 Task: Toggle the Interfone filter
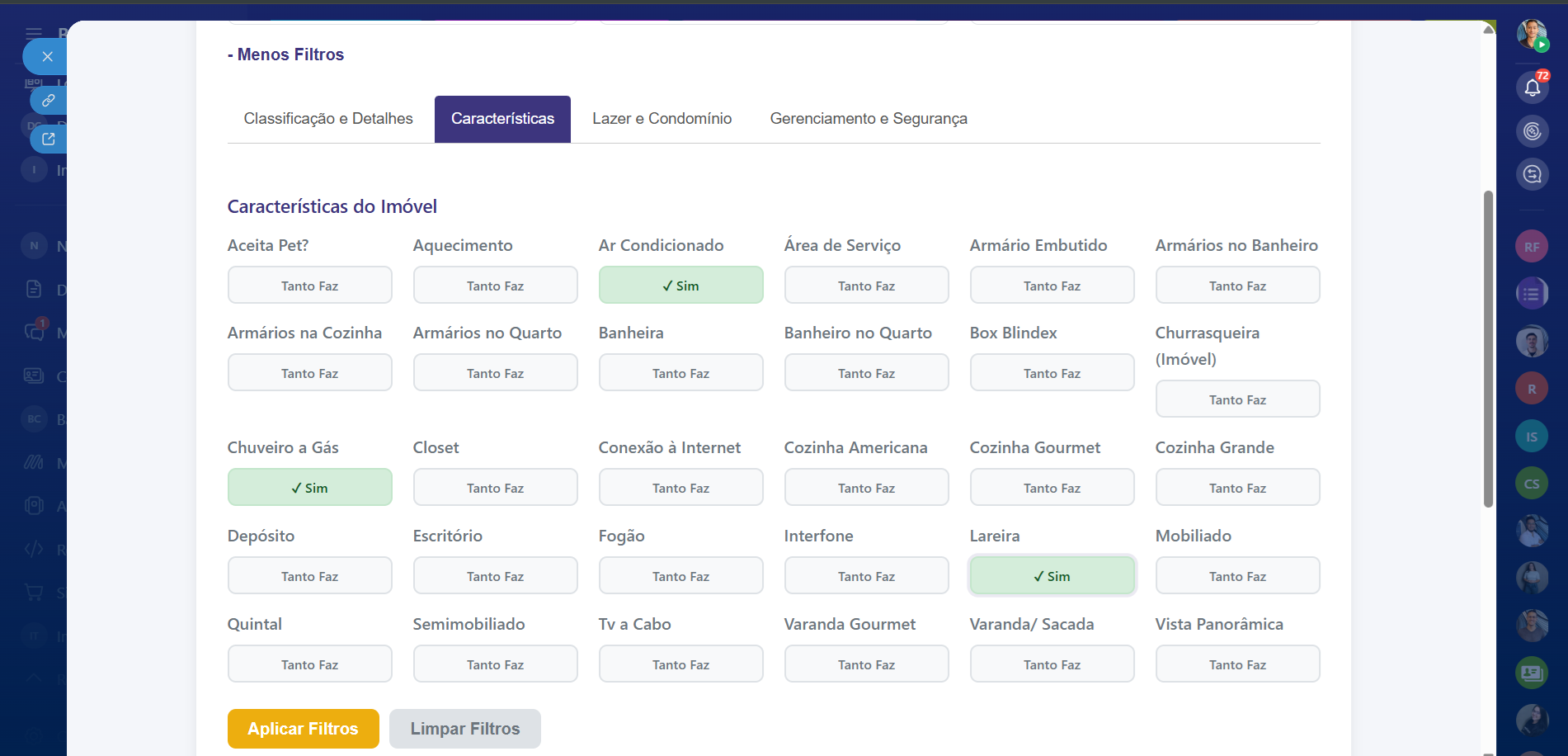[x=867, y=576]
